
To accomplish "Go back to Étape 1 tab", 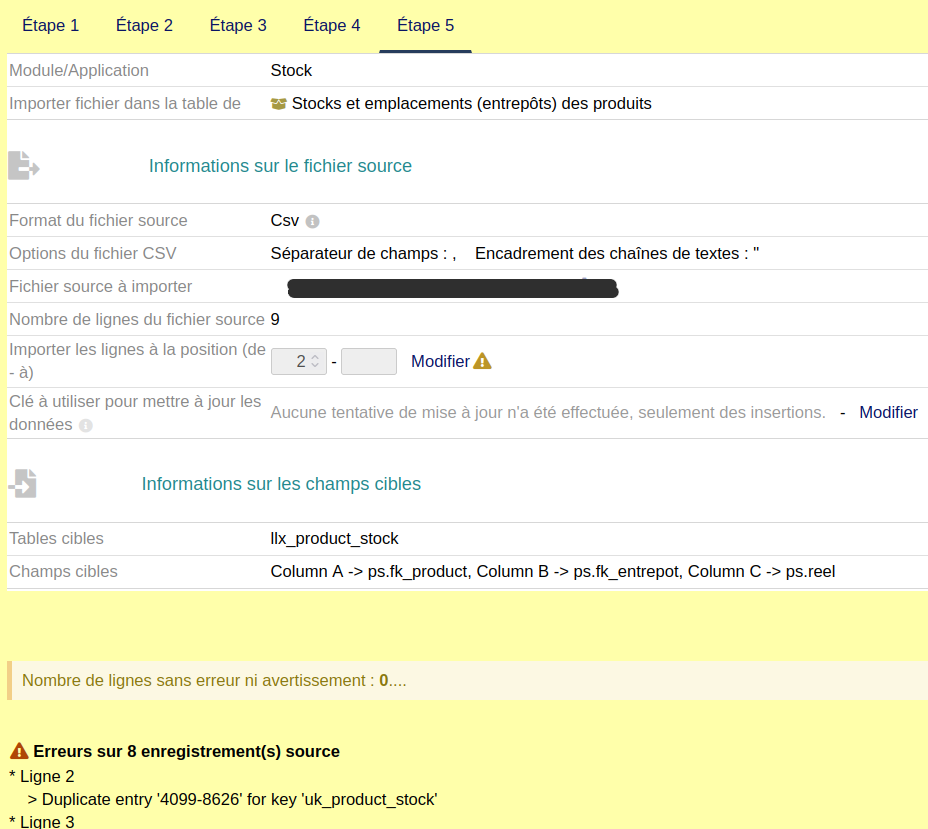I will pyautogui.click(x=51, y=26).
